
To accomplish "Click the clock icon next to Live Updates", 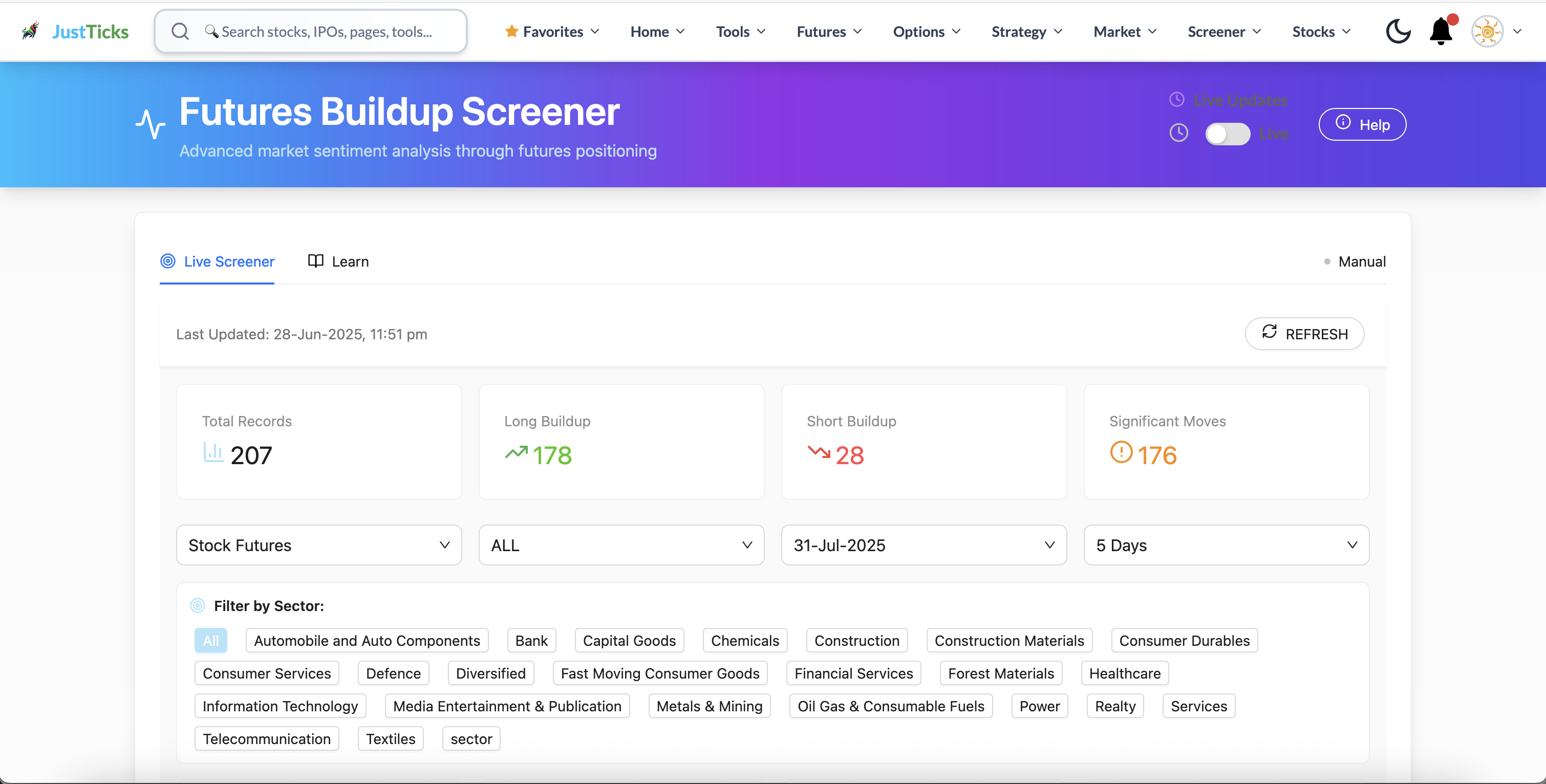I will tap(1176, 100).
